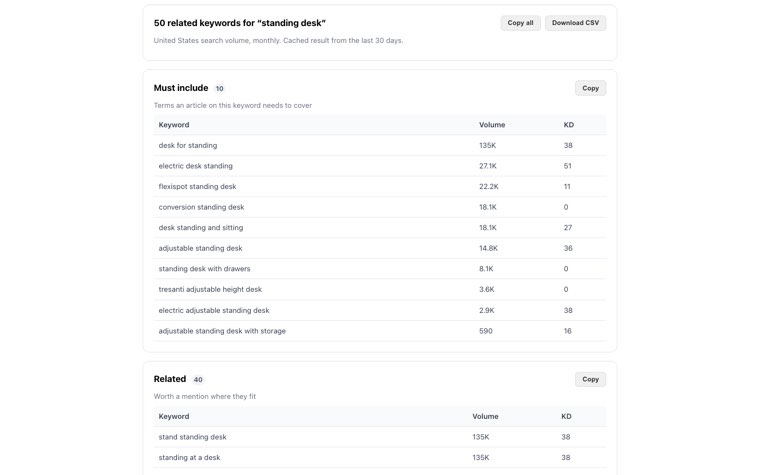Click keyword "electric desk standing"
Image resolution: width=760 pixels, height=475 pixels.
[x=195, y=166]
